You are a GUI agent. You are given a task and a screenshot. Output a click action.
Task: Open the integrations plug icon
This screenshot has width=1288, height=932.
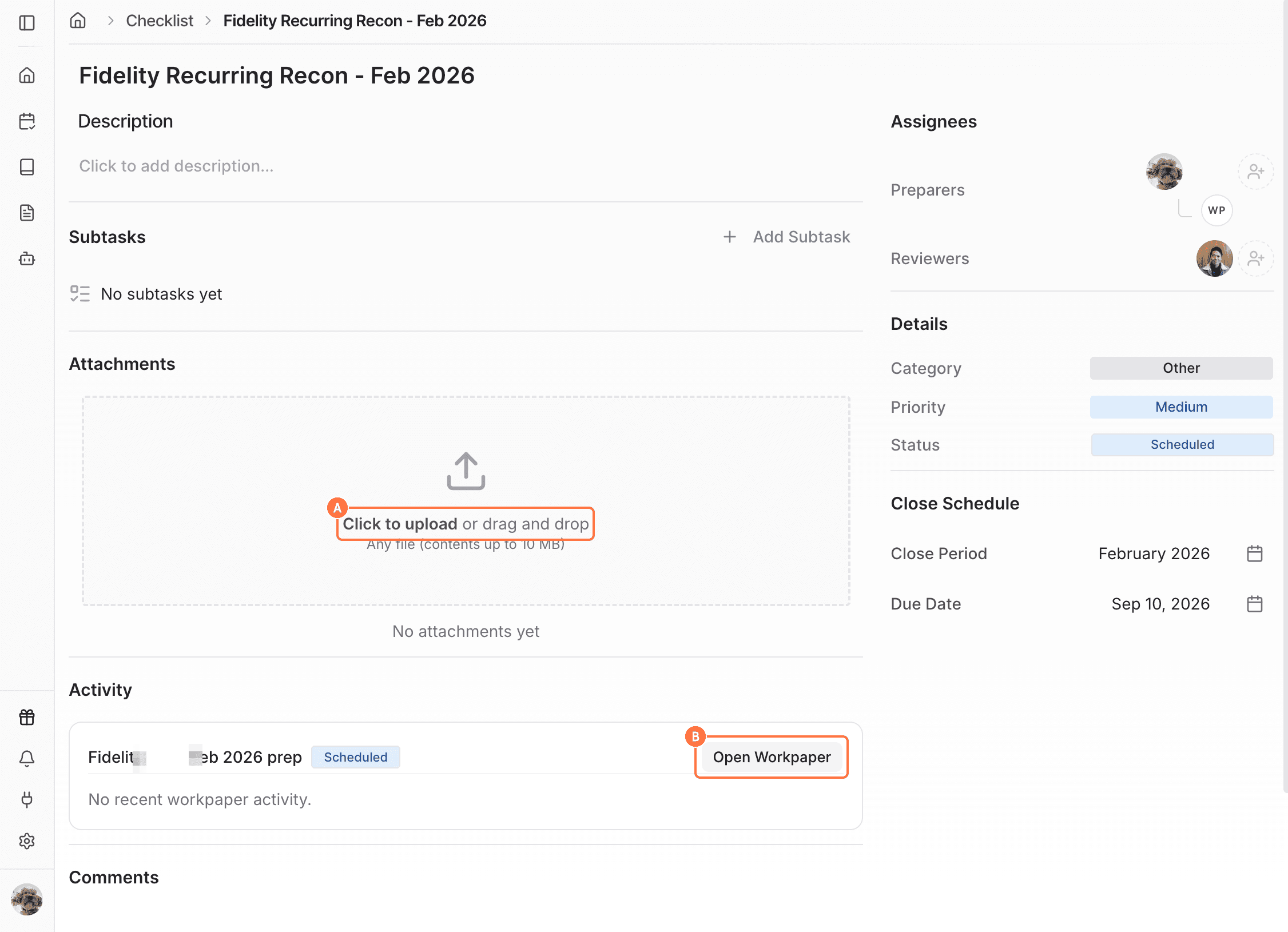coord(27,799)
